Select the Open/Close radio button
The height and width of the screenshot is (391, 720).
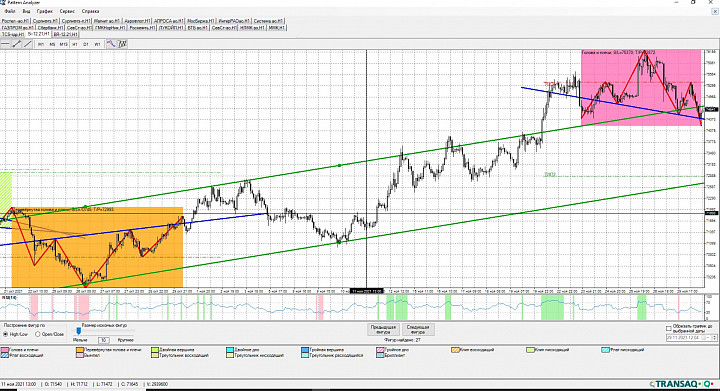(38, 335)
